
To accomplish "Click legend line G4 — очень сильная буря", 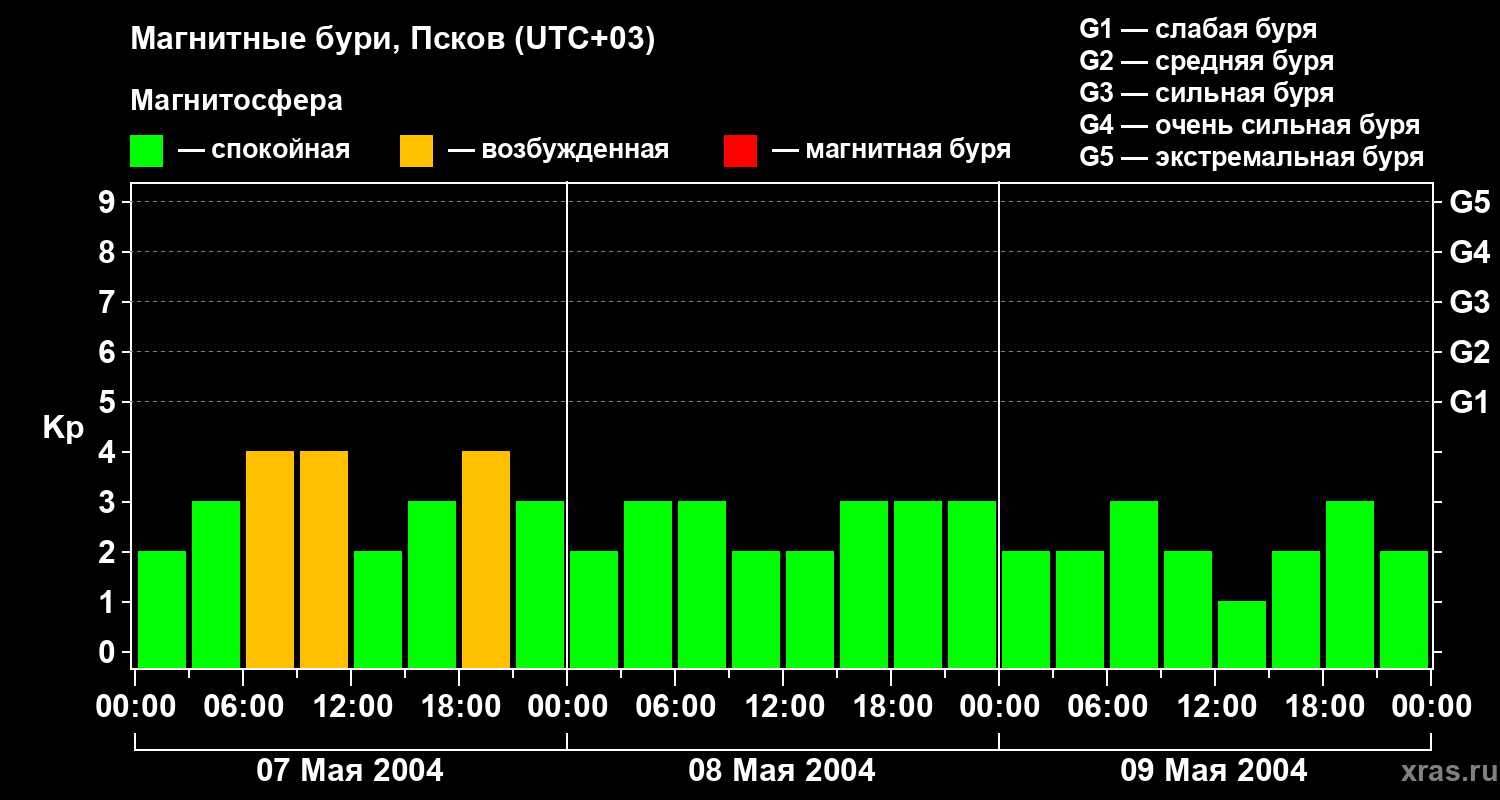I will [1250, 125].
